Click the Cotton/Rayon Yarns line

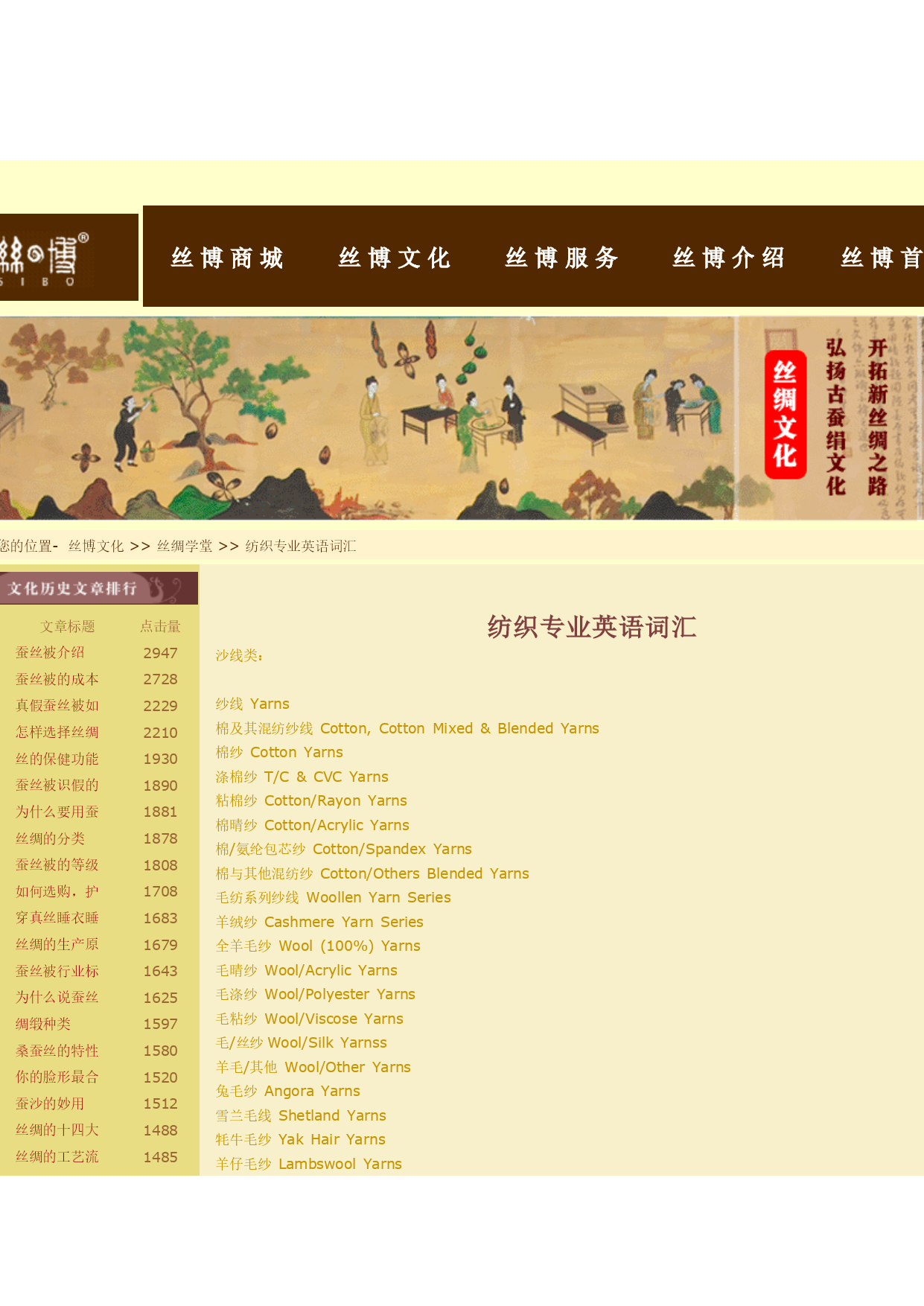pos(311,800)
